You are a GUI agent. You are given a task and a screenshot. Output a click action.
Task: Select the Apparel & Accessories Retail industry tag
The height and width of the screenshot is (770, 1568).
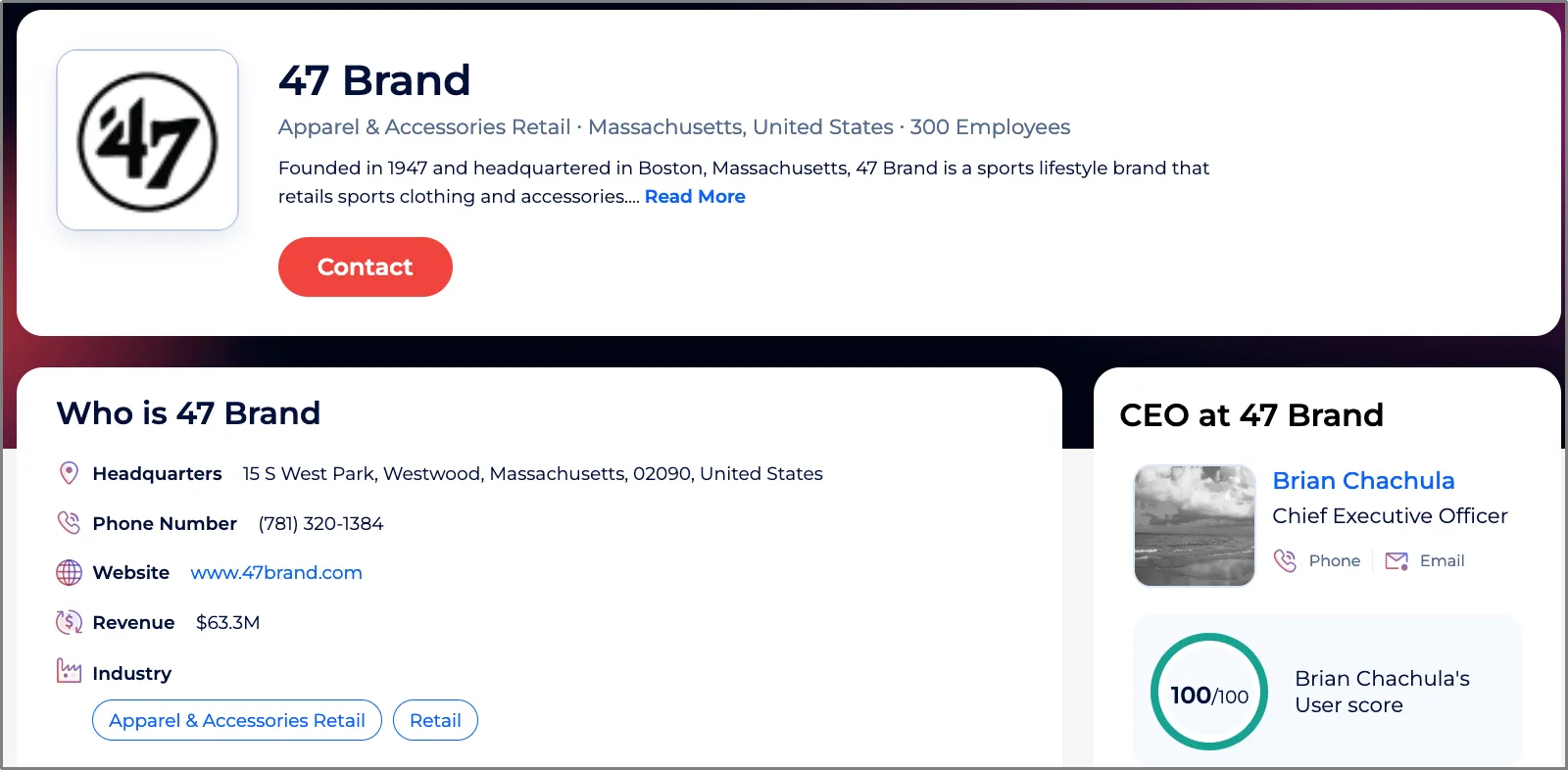236,720
